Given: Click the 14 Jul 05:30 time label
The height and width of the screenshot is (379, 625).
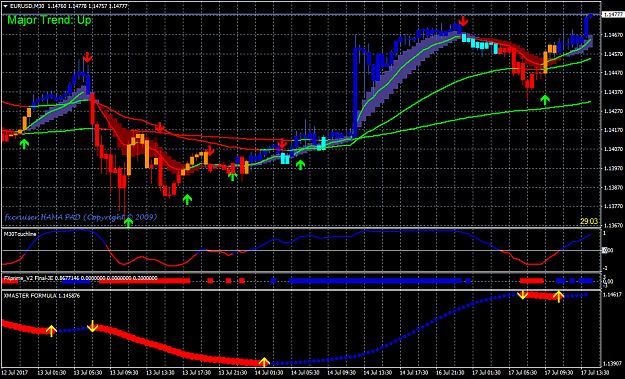Looking at the screenshot, I should click(x=304, y=373).
